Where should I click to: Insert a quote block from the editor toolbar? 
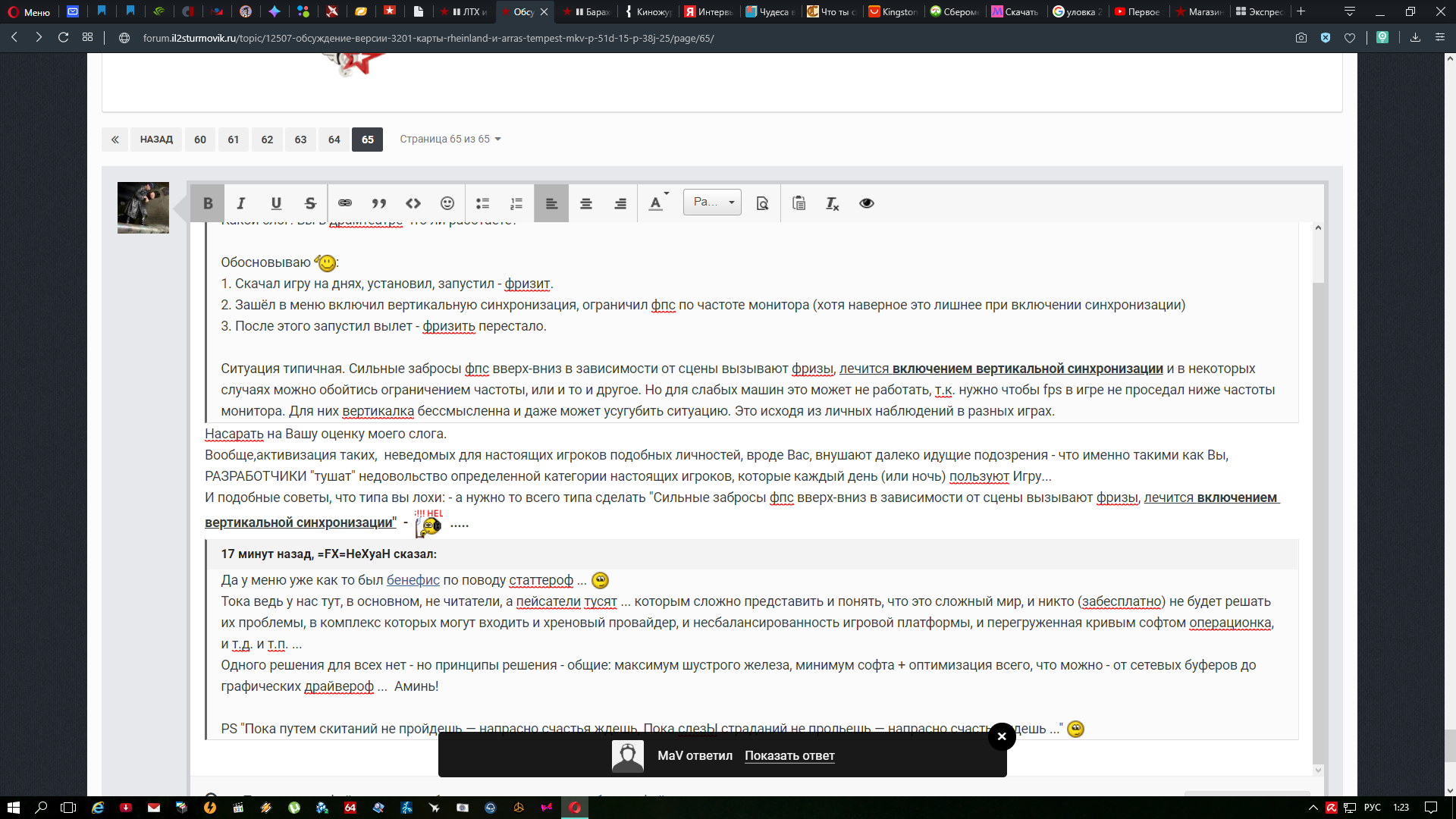click(379, 203)
